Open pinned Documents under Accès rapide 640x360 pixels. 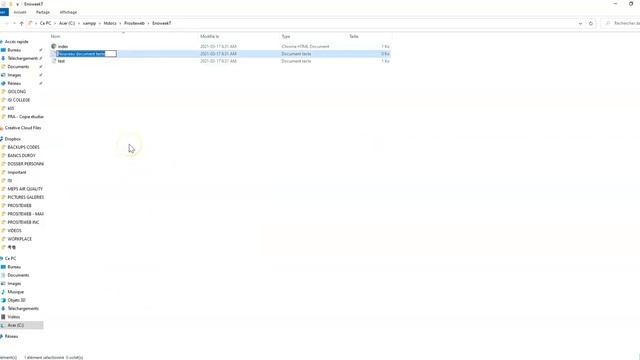pyautogui.click(x=18, y=67)
